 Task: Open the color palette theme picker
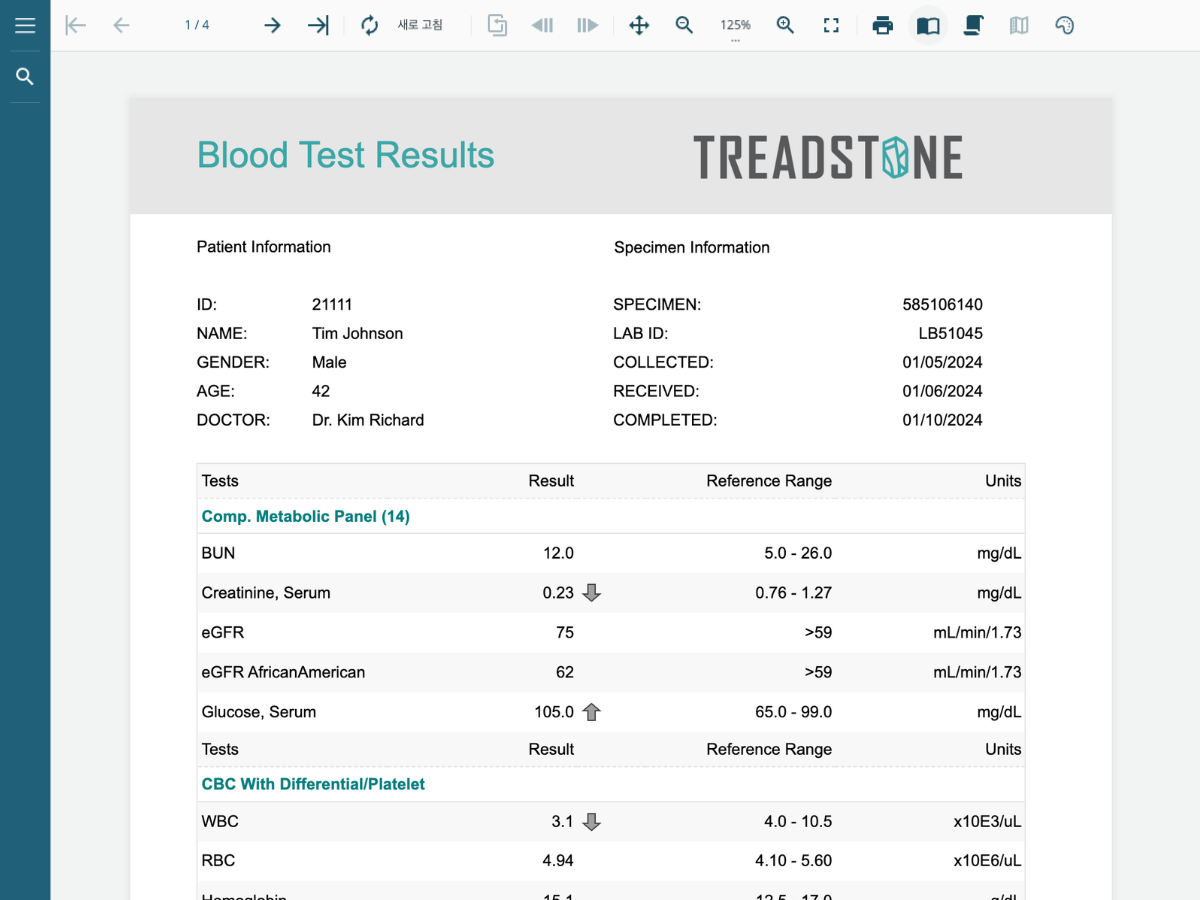pos(1064,26)
